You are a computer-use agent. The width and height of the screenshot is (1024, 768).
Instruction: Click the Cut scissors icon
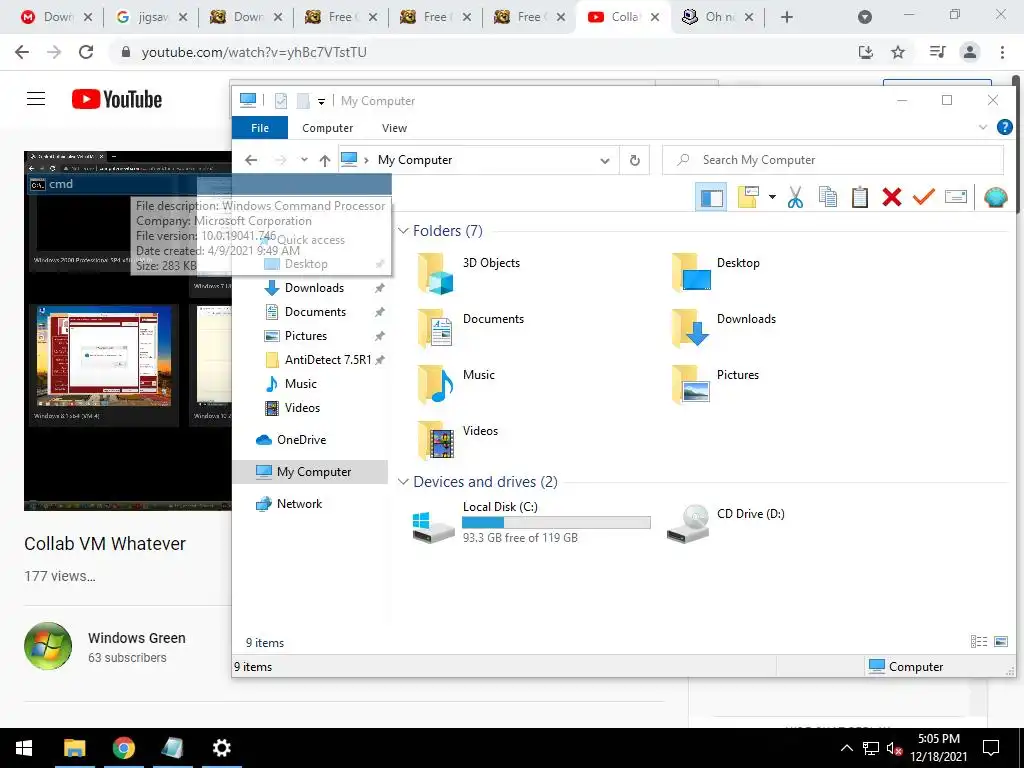click(795, 197)
